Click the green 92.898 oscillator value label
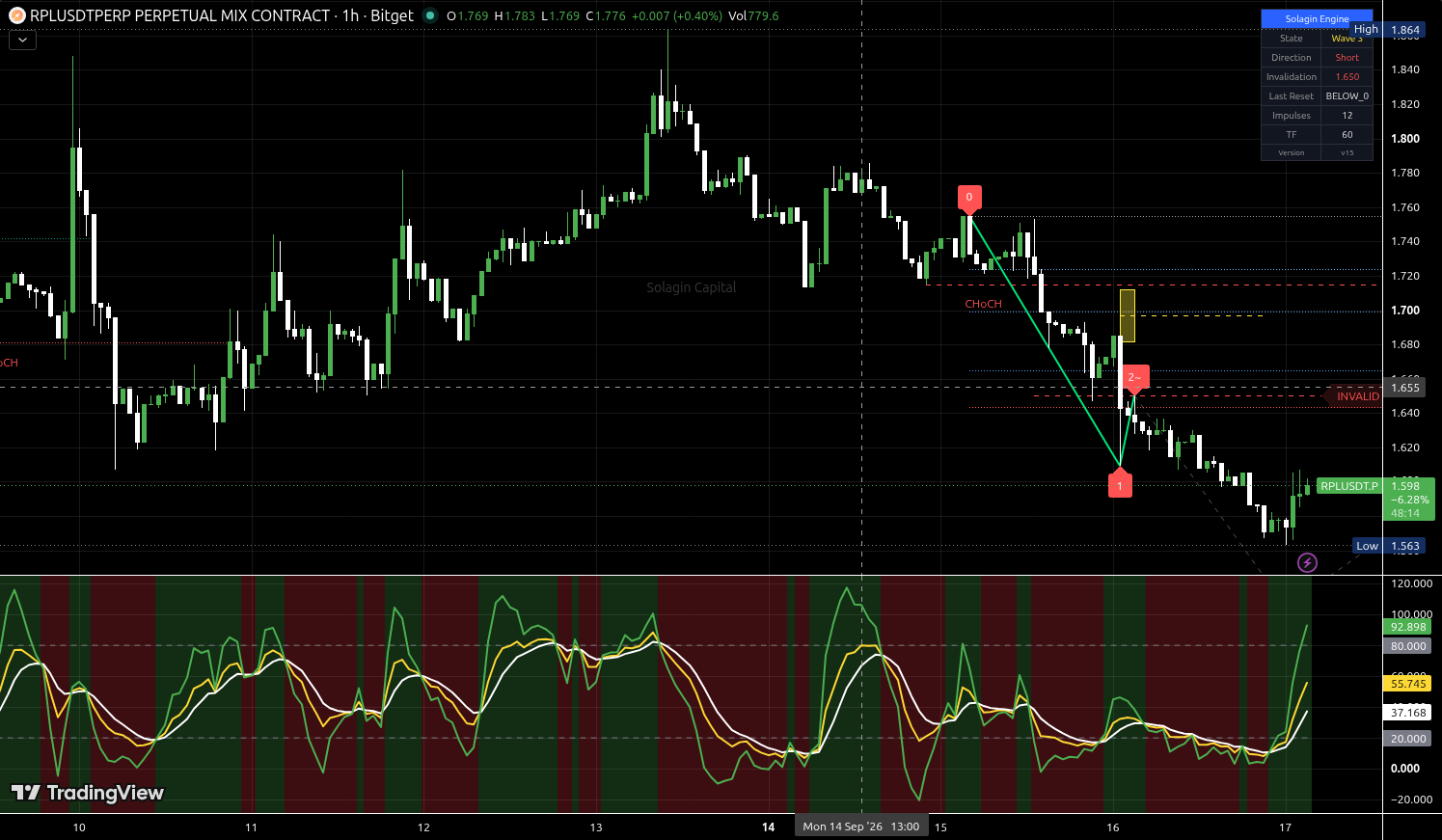The width and height of the screenshot is (1442, 840). [1408, 627]
